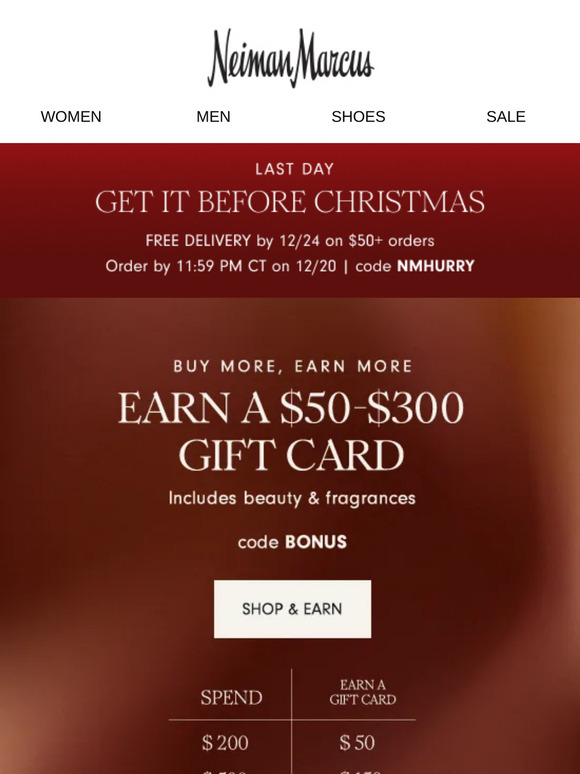580x774 pixels.
Task: Click the $50 gift card value
Action: (x=357, y=743)
